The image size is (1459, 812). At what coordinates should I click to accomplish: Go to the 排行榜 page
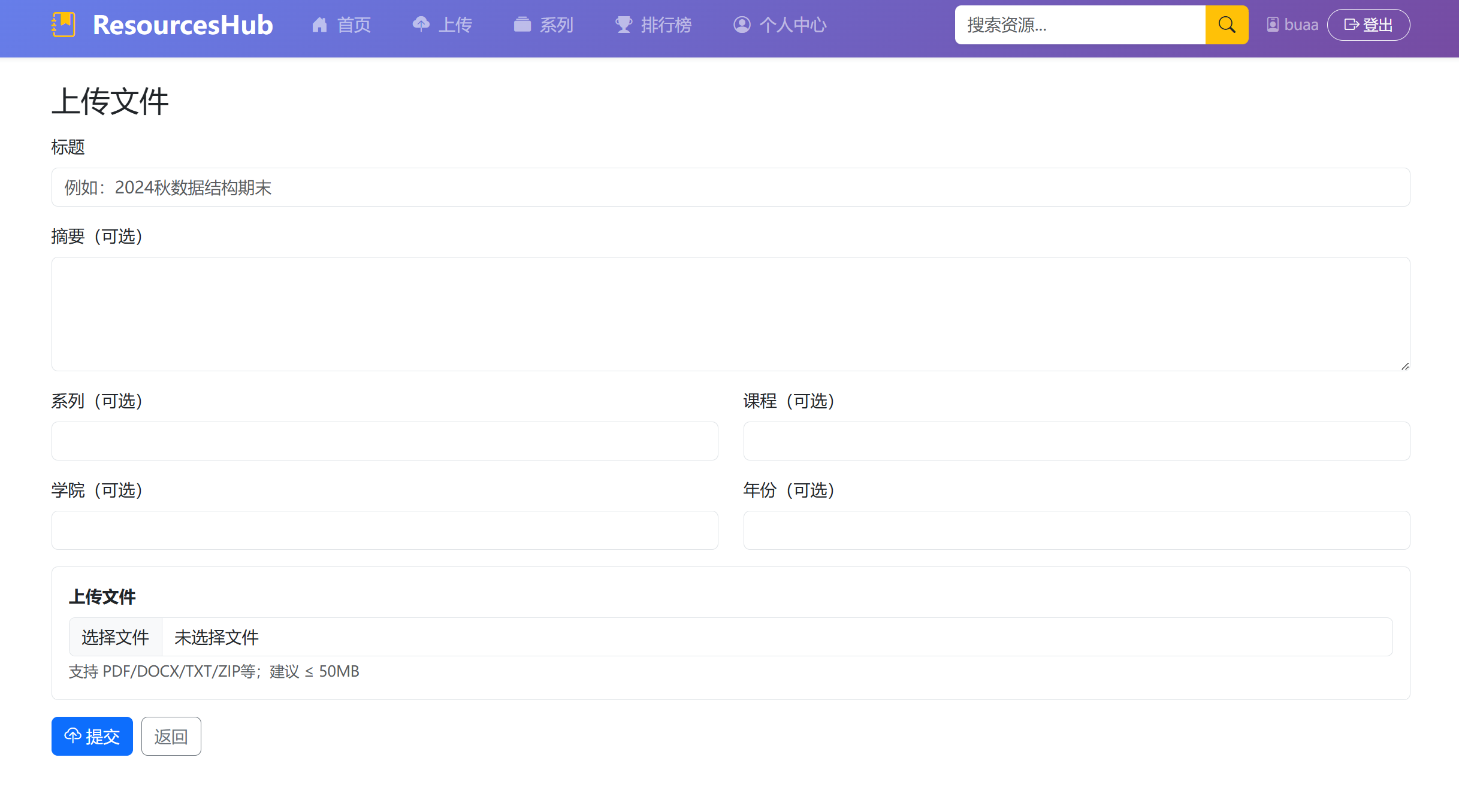[x=666, y=25]
